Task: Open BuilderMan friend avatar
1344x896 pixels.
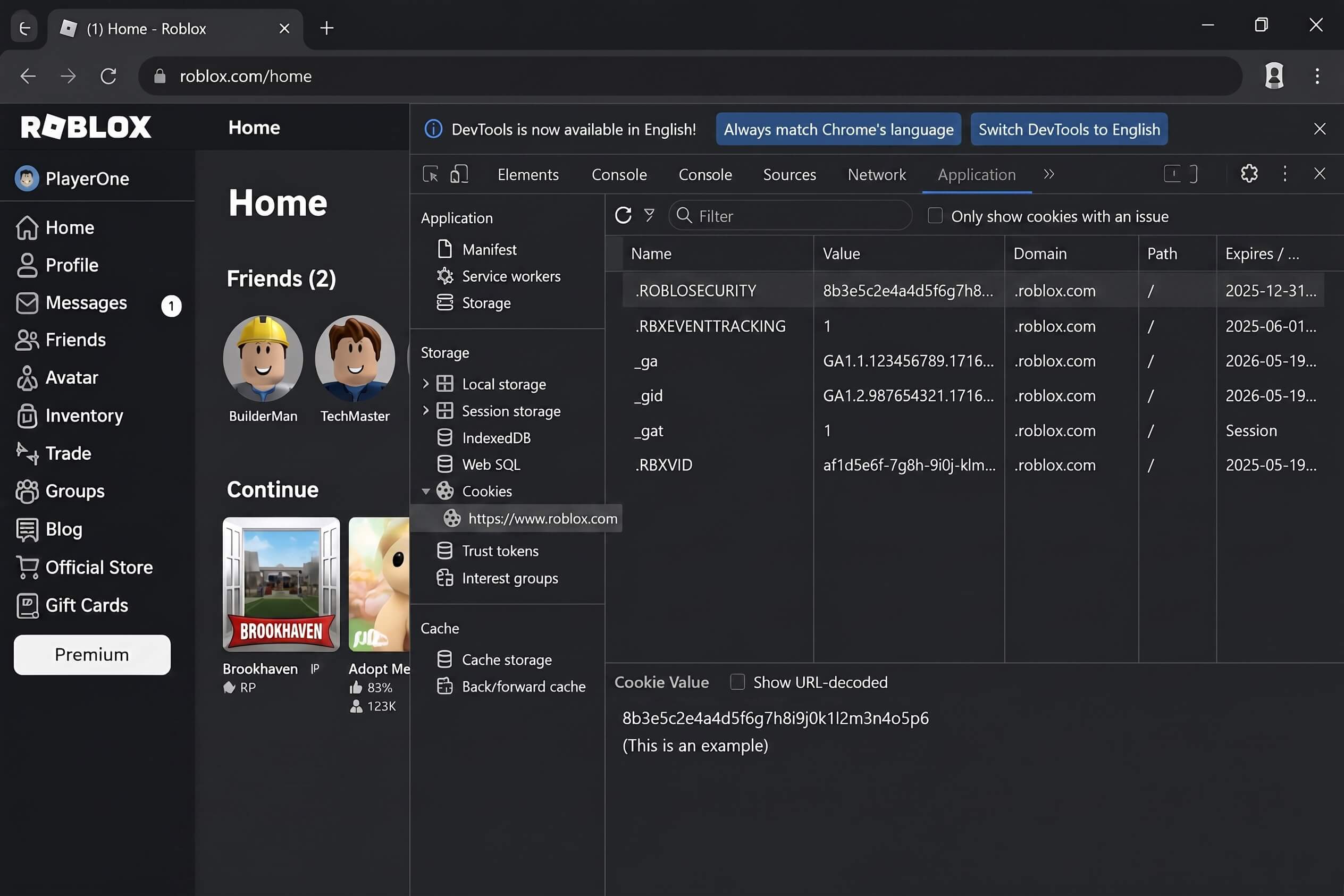Action: tap(263, 358)
